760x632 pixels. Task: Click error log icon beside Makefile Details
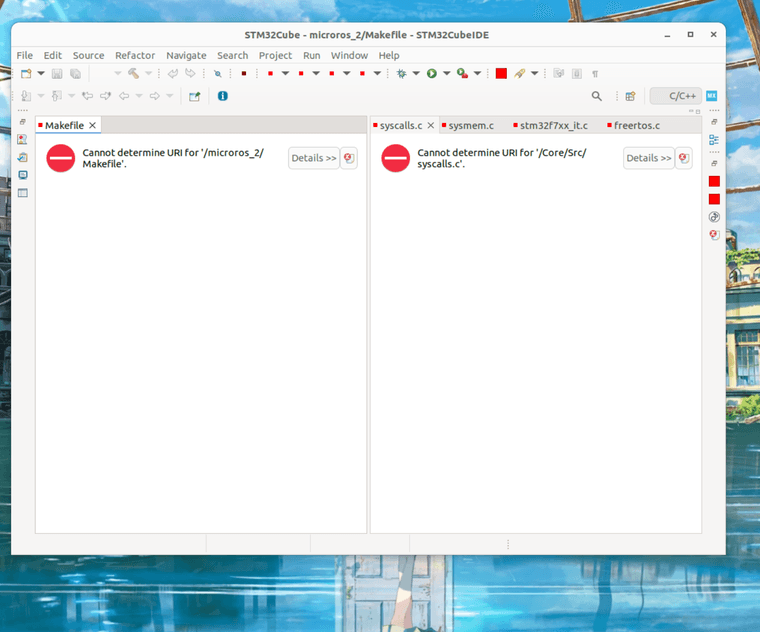[348, 158]
